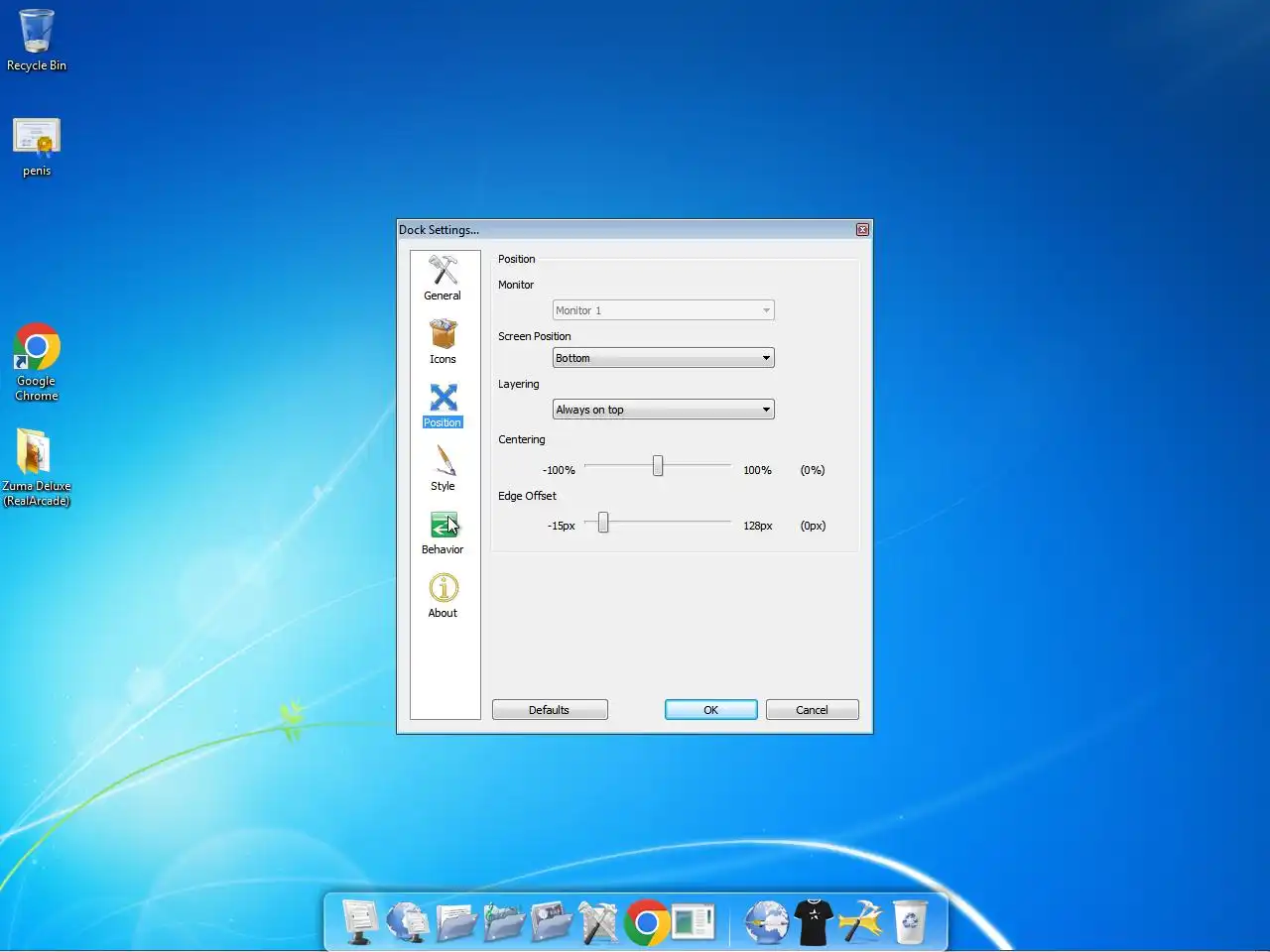This screenshot has width=1270, height=952.
Task: Click the Recycle Bin icon in dock
Action: (910, 922)
